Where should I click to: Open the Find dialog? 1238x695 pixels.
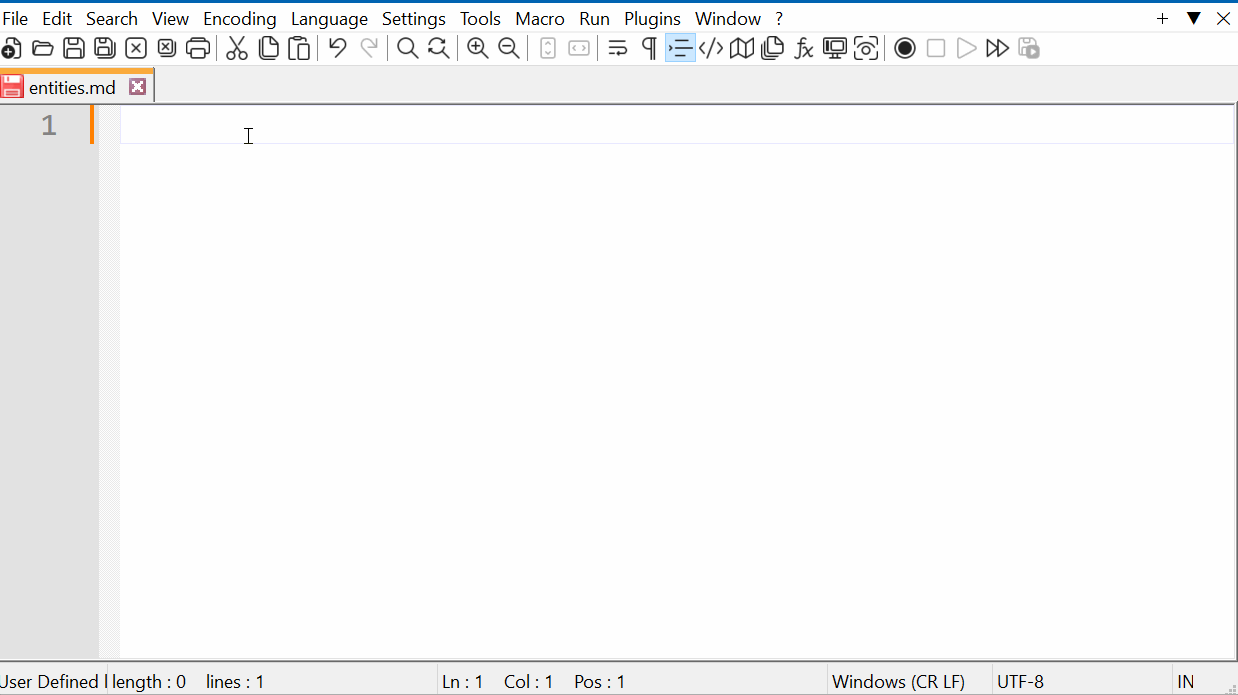pyautogui.click(x=407, y=47)
